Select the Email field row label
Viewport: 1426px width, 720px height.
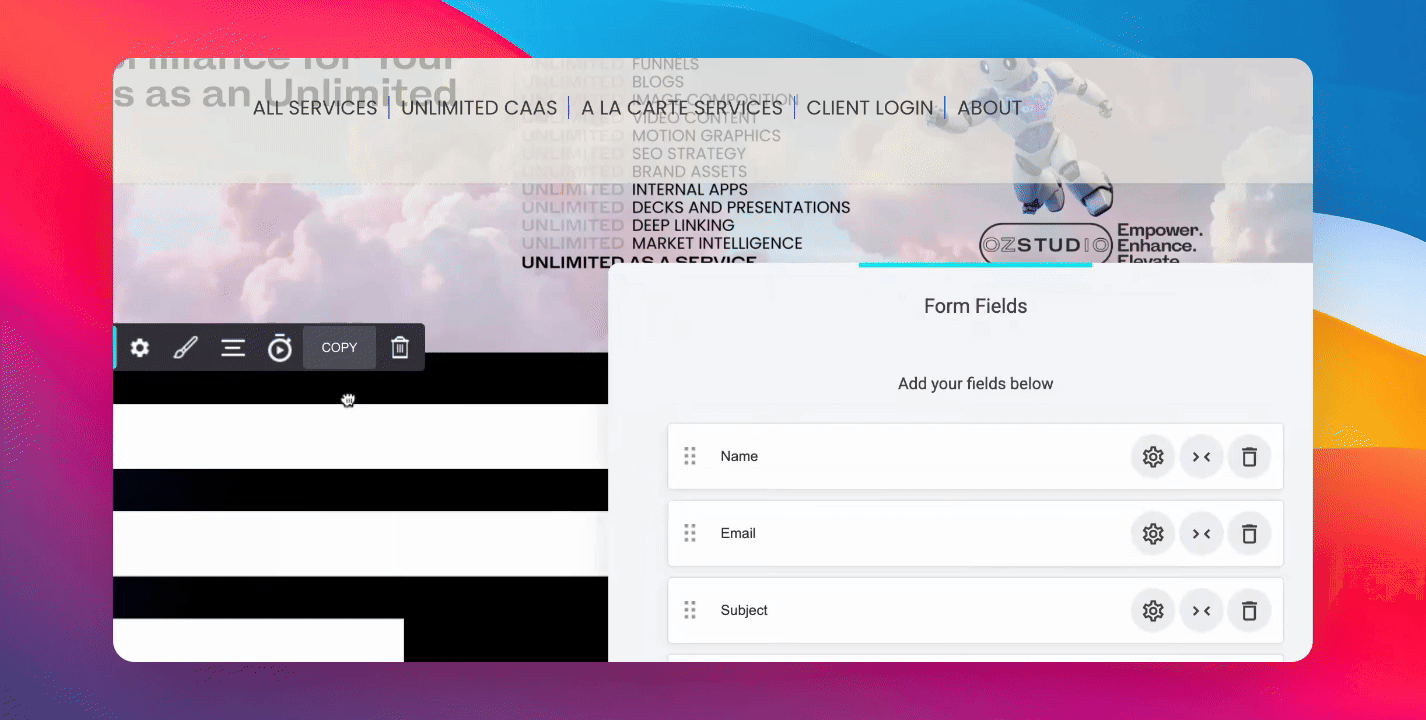(738, 533)
